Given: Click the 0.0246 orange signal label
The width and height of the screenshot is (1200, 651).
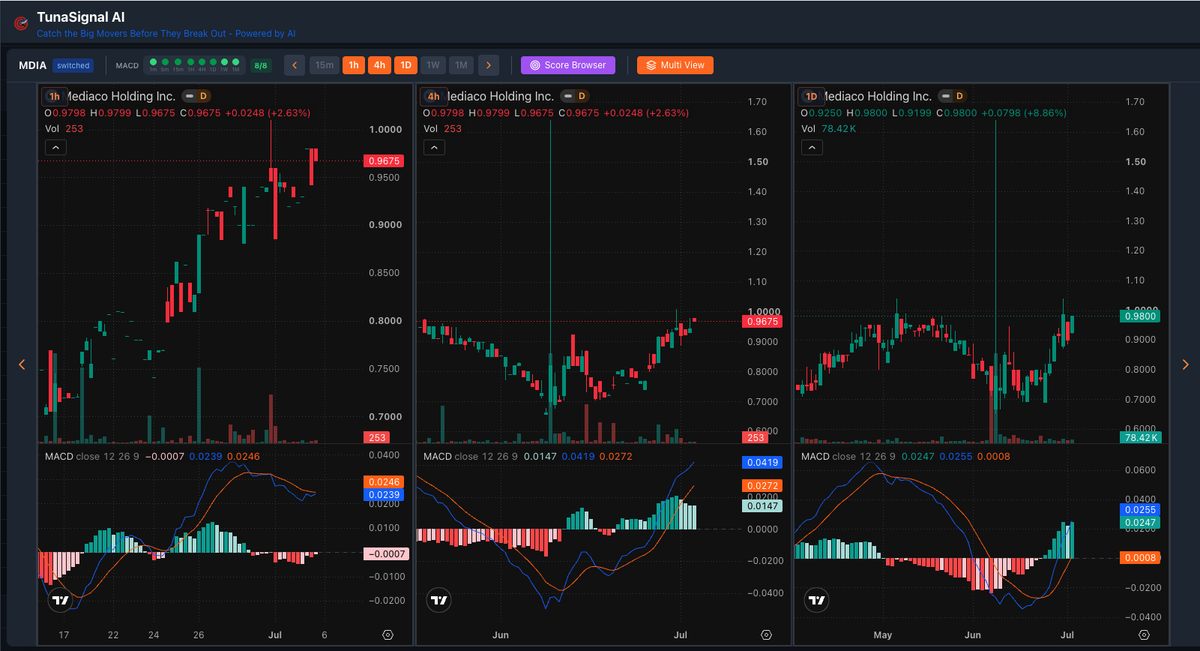Looking at the screenshot, I should [384, 482].
